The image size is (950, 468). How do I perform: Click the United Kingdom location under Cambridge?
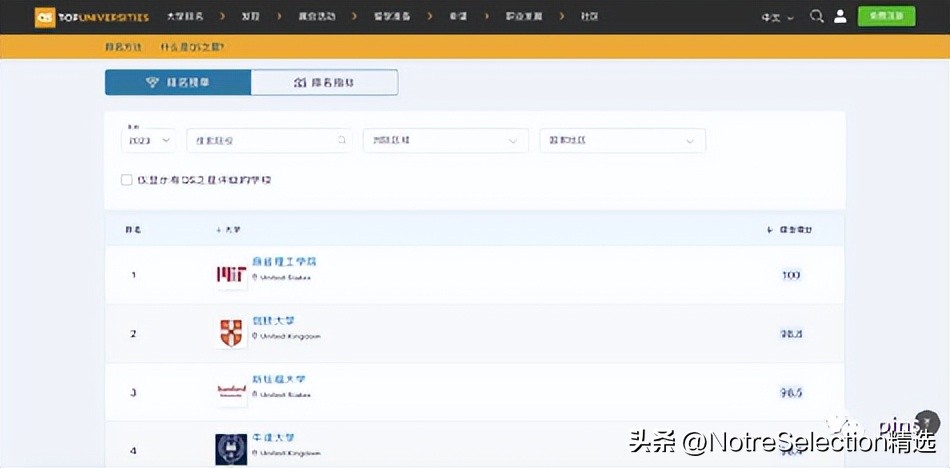[287, 336]
